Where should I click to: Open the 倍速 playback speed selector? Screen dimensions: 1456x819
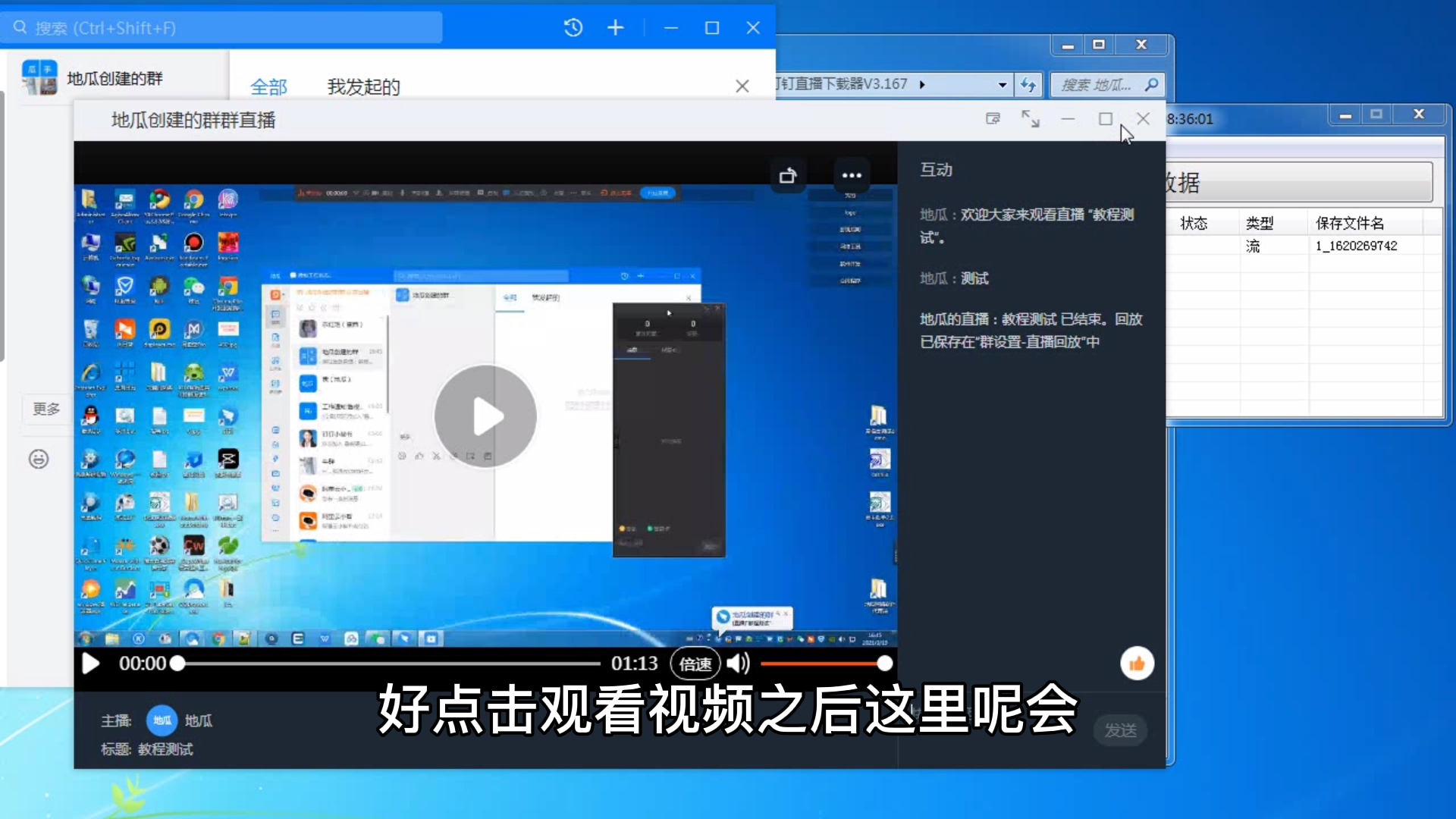coord(695,664)
